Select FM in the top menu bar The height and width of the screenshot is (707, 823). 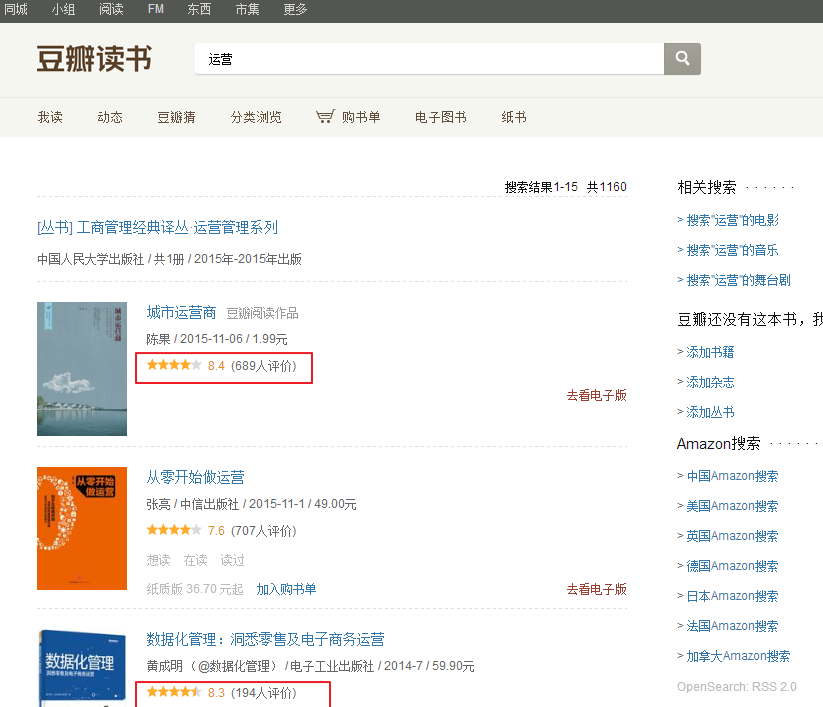coord(155,9)
